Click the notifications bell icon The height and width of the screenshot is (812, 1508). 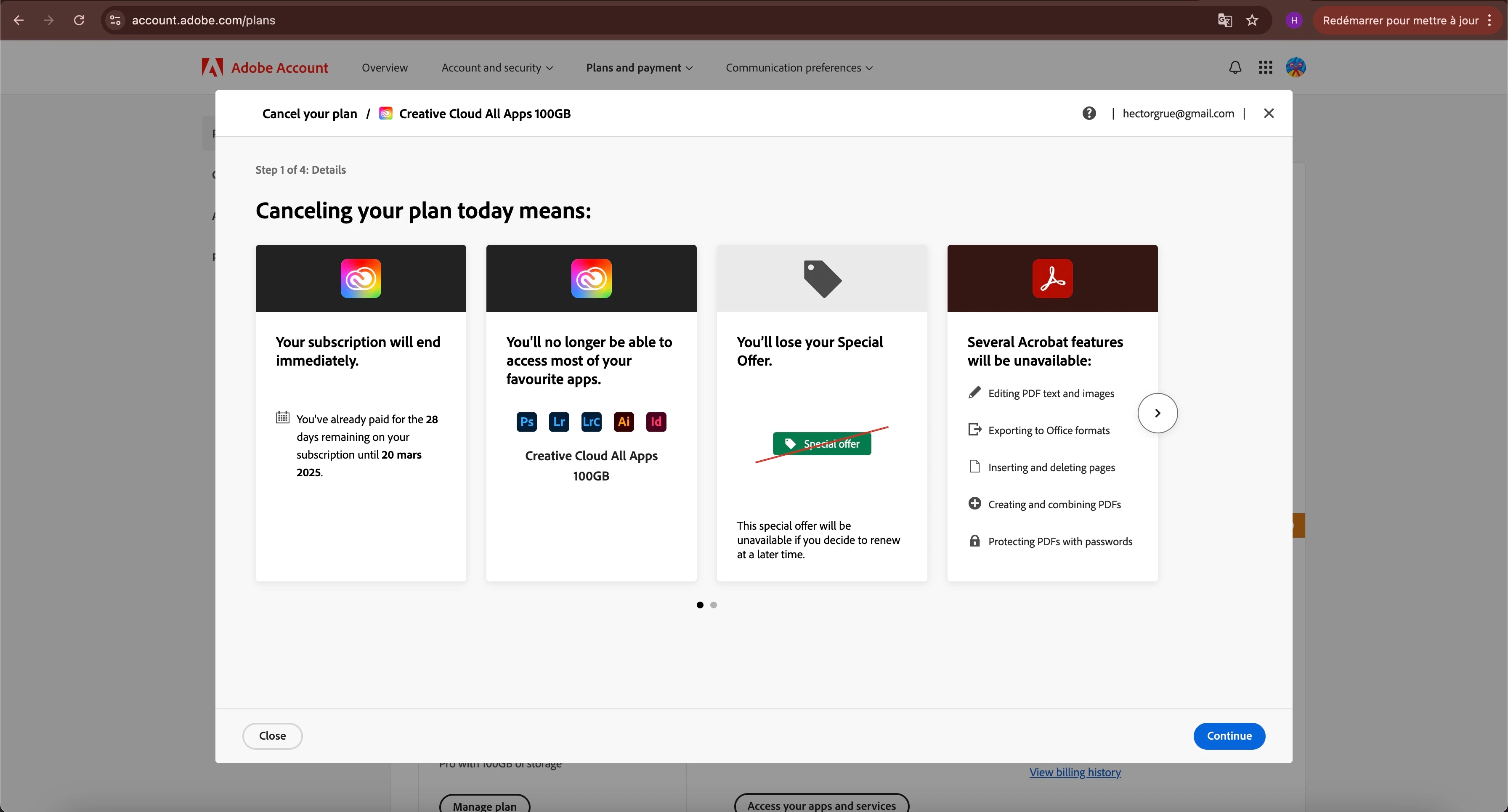pos(1235,68)
